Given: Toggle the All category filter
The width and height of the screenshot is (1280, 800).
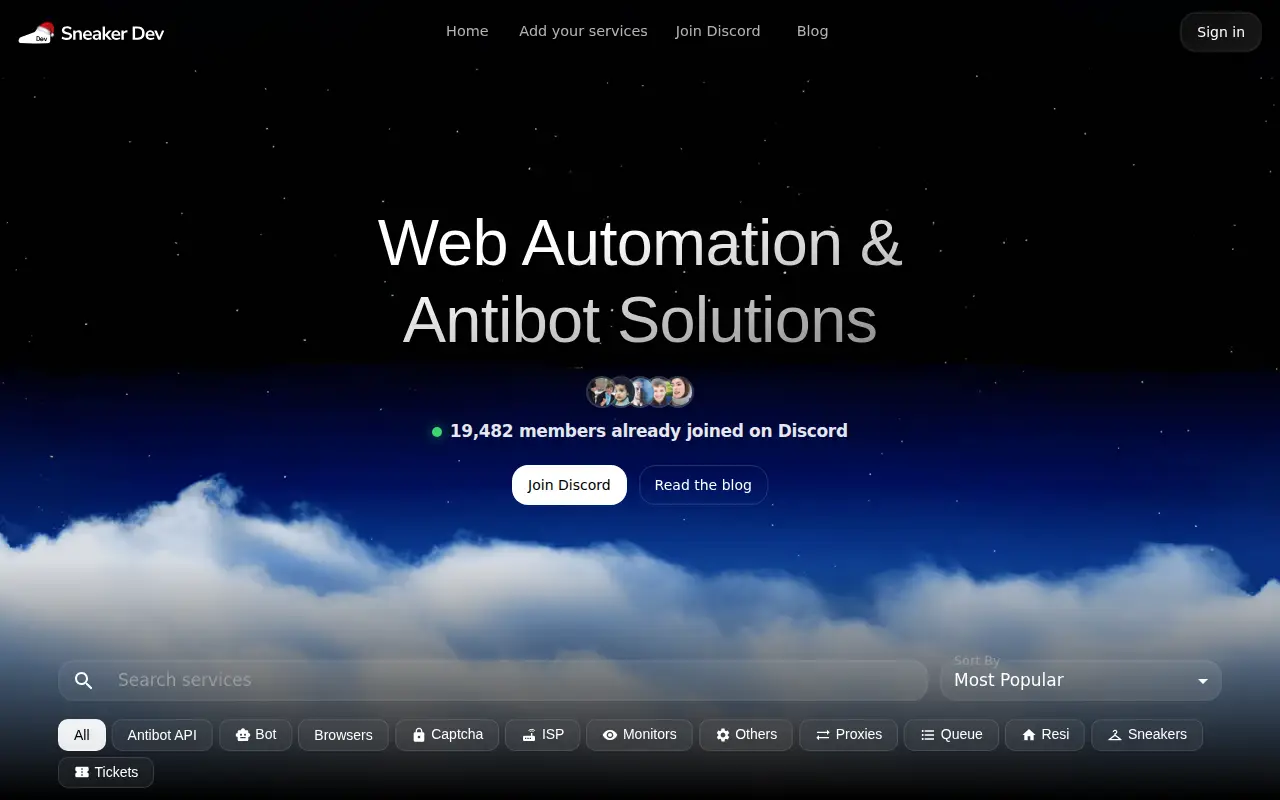Looking at the screenshot, I should [82, 734].
